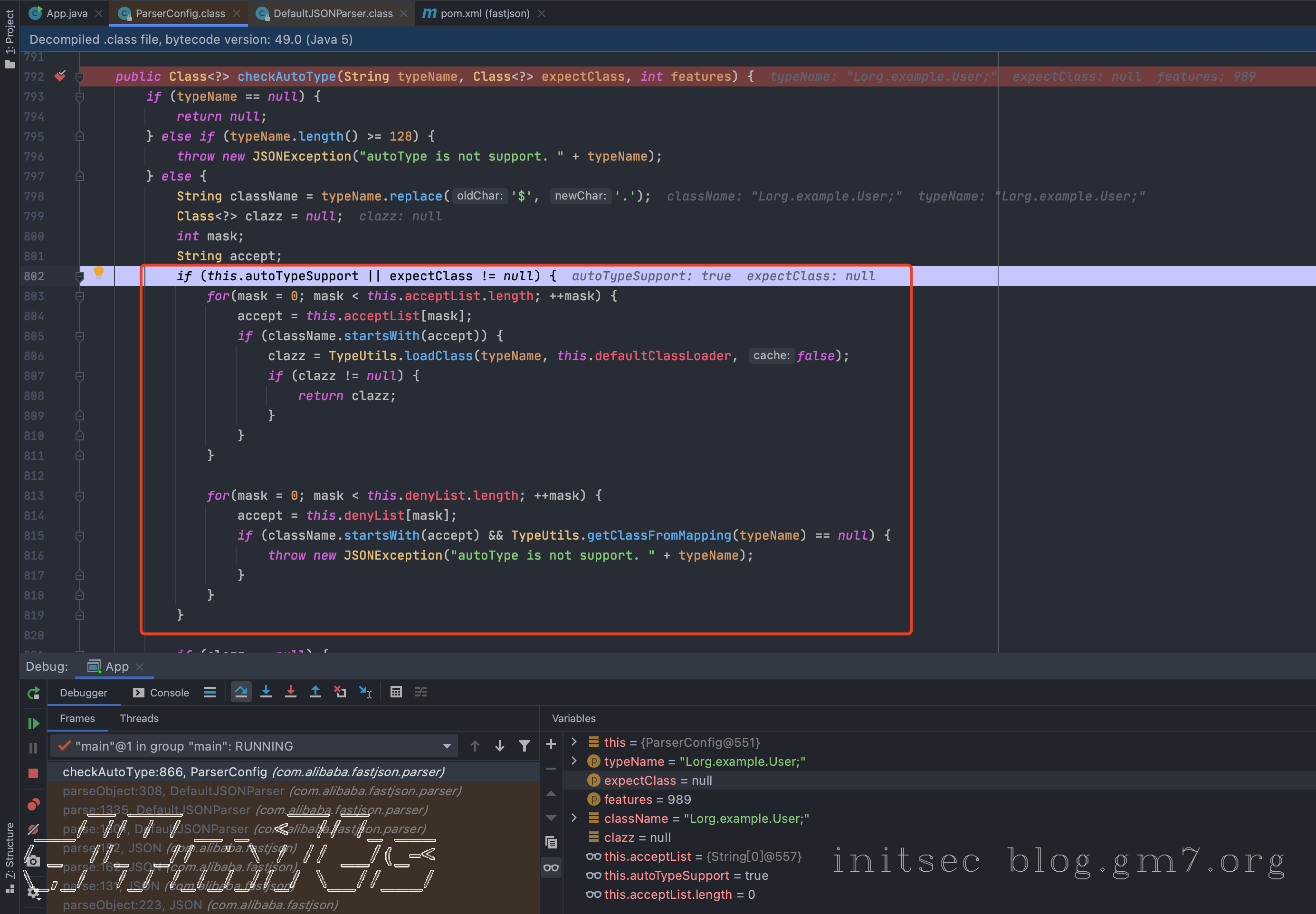Viewport: 1316px width, 914px height.
Task: Switch to the Threads tab
Action: tap(139, 718)
